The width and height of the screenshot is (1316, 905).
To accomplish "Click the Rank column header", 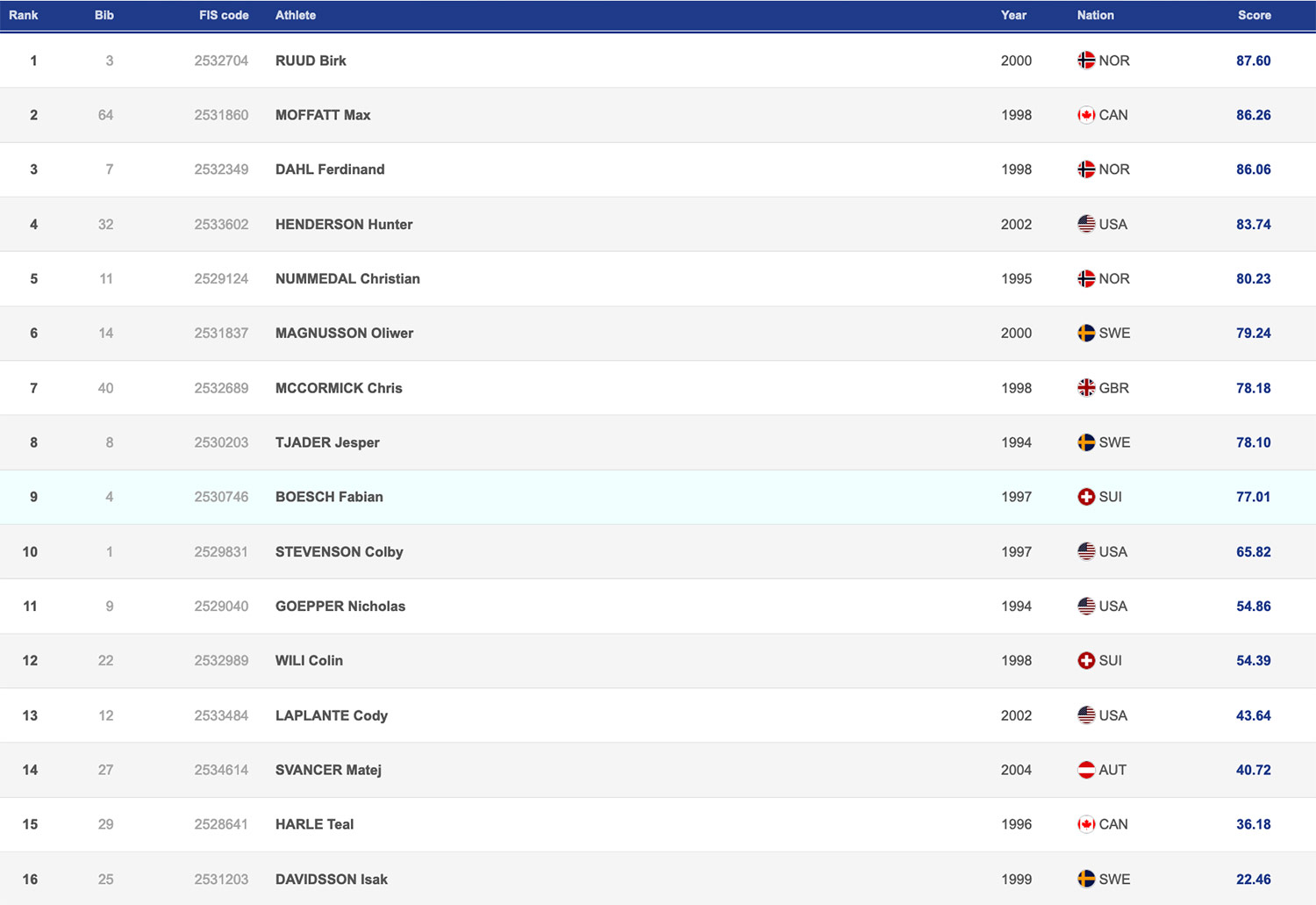I will coord(24,15).
